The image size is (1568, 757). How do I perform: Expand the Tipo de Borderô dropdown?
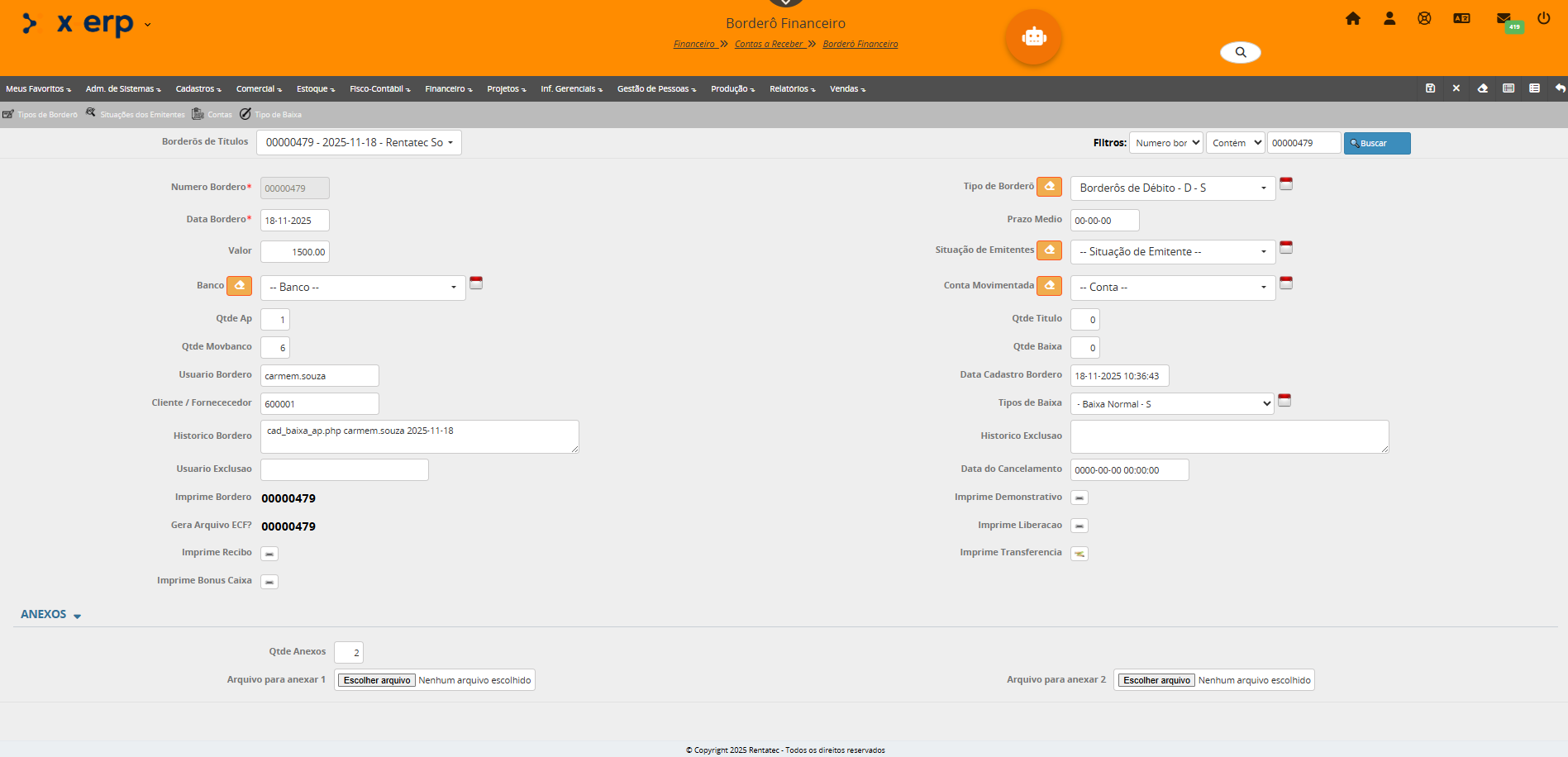pyautogui.click(x=1172, y=188)
